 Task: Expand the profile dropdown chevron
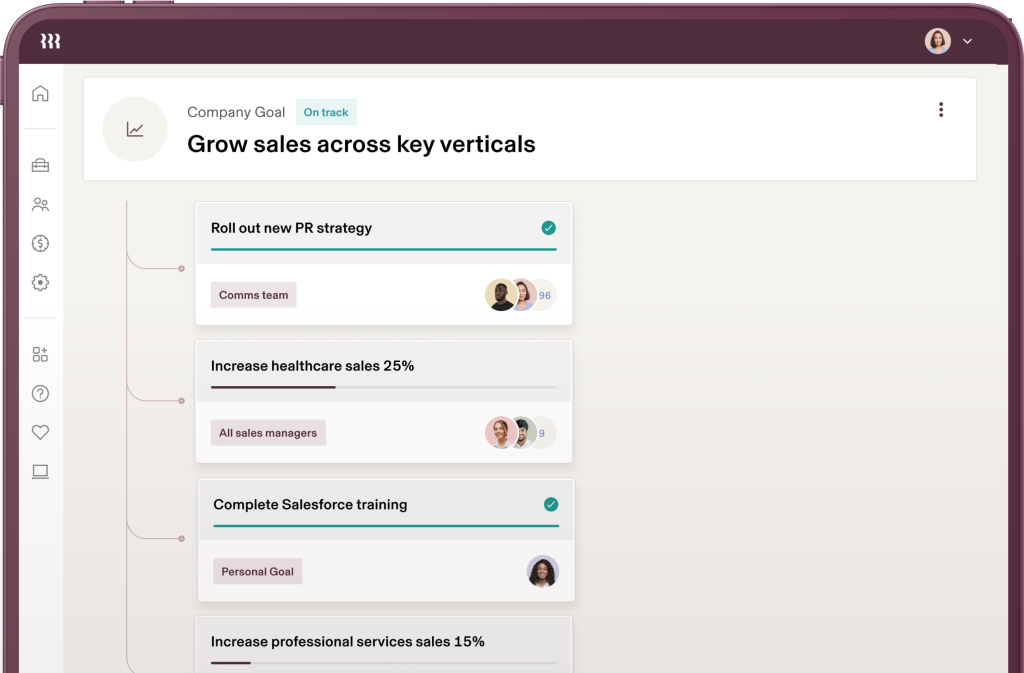point(967,41)
